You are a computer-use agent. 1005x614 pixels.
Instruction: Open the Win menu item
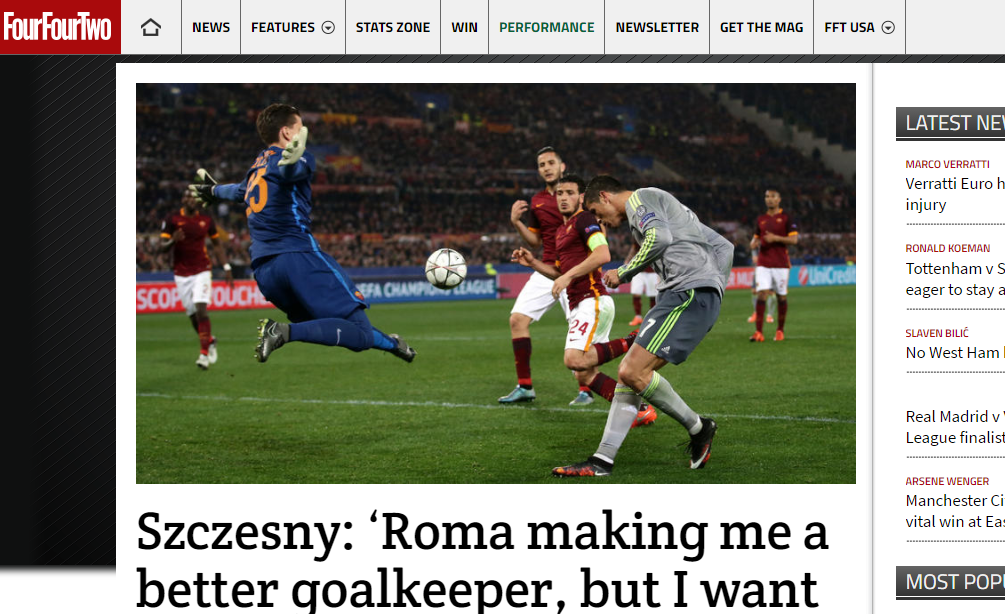point(465,28)
